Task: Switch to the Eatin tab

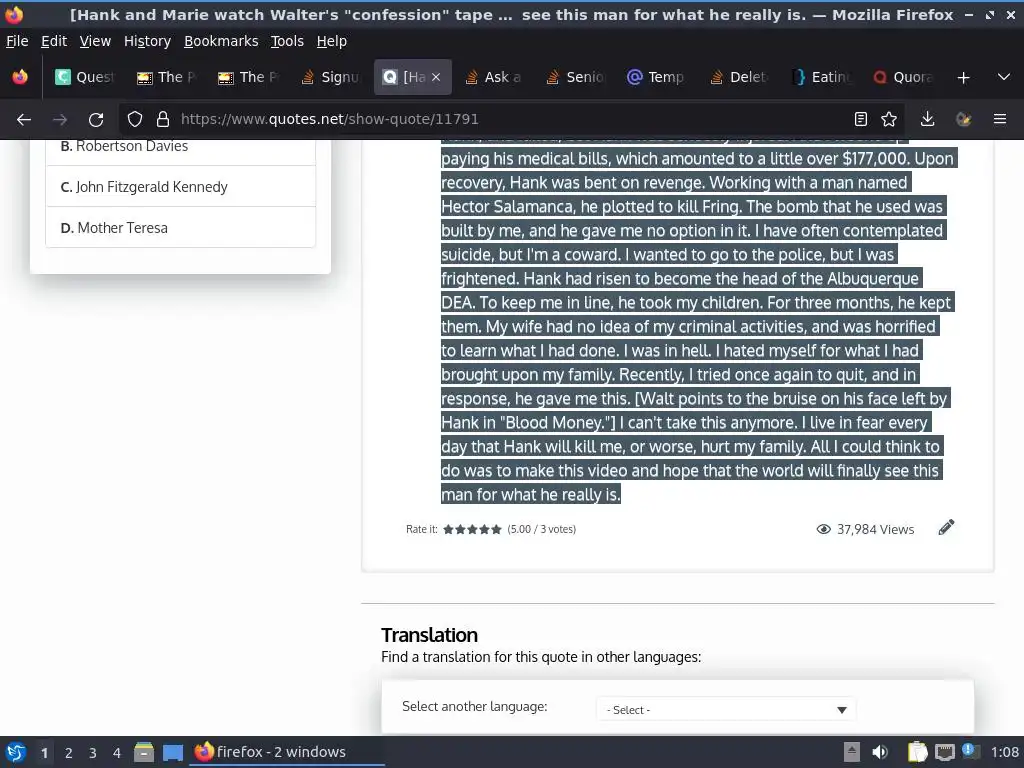Action: click(821, 77)
